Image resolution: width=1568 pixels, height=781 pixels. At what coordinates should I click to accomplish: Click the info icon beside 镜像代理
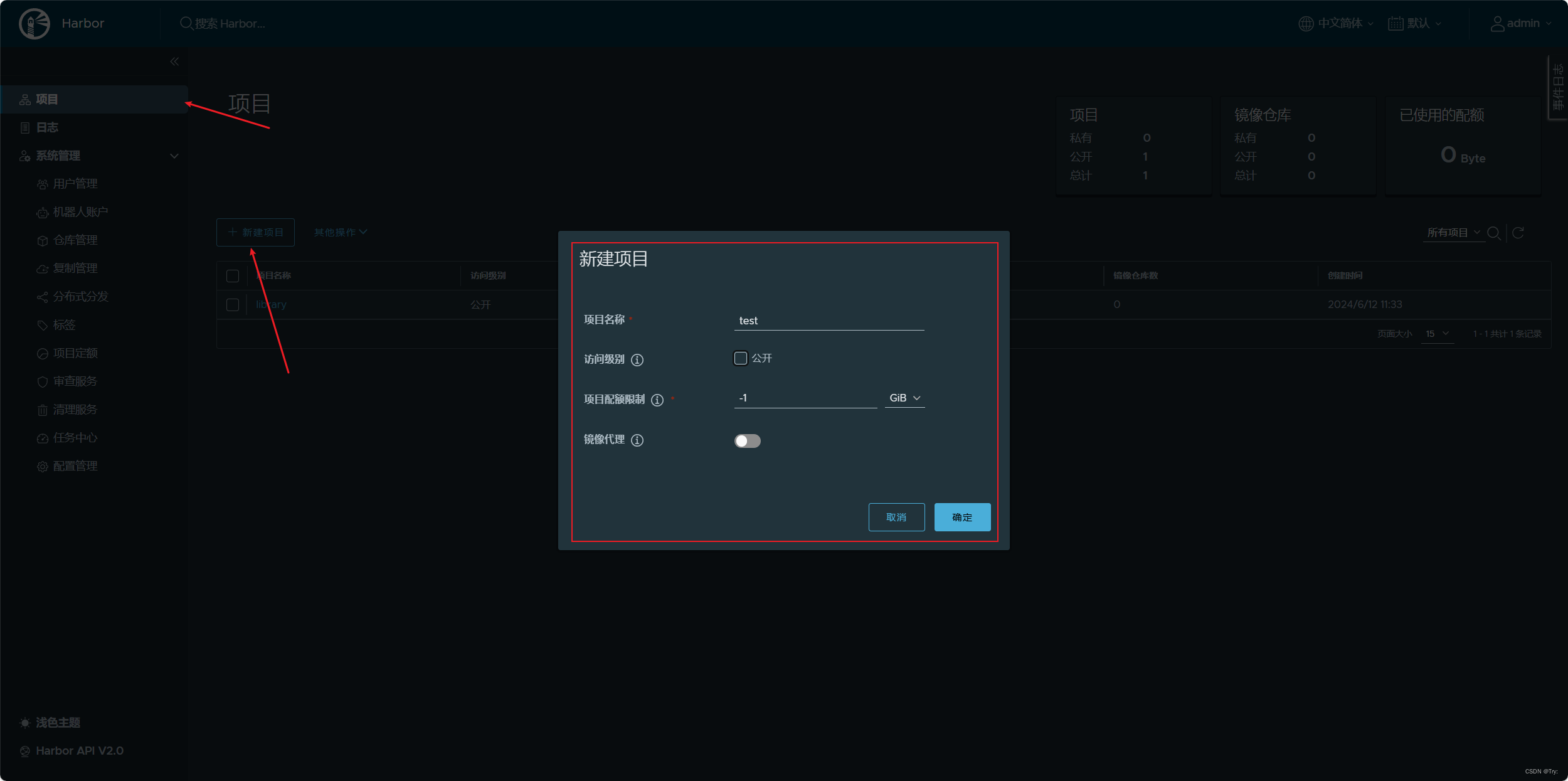(637, 440)
